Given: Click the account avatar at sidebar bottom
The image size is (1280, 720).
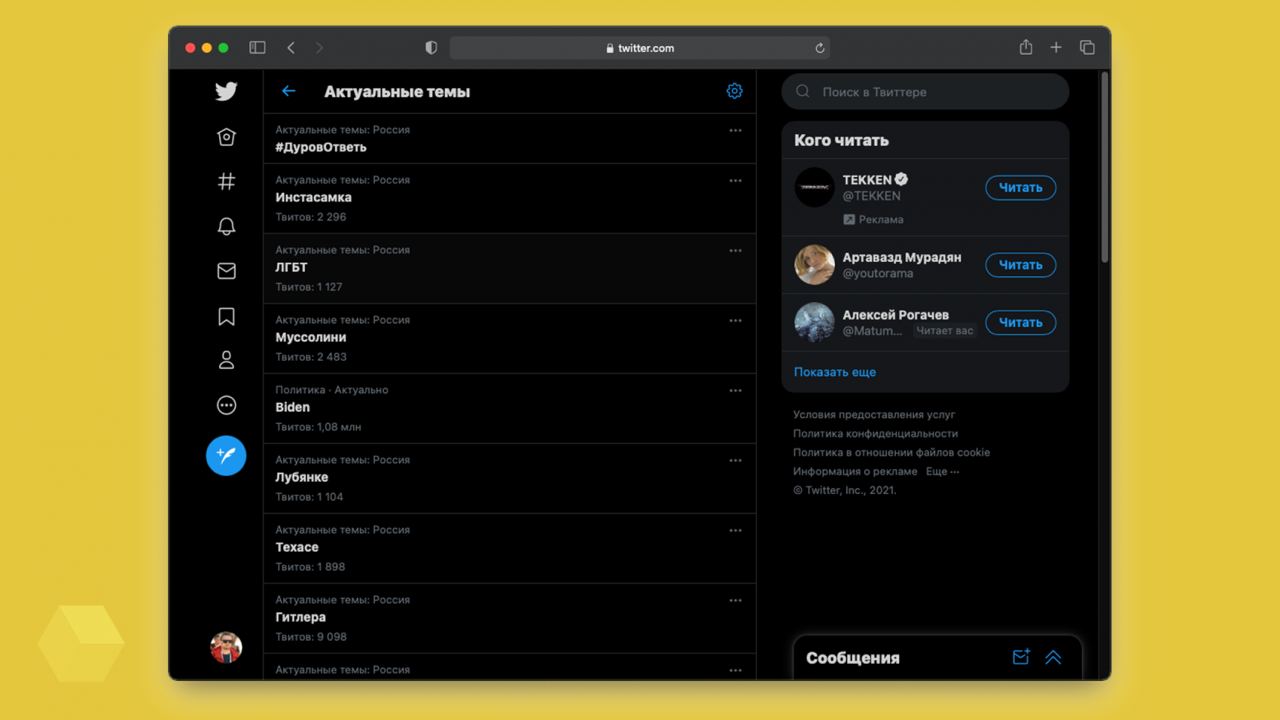Looking at the screenshot, I should coord(226,647).
